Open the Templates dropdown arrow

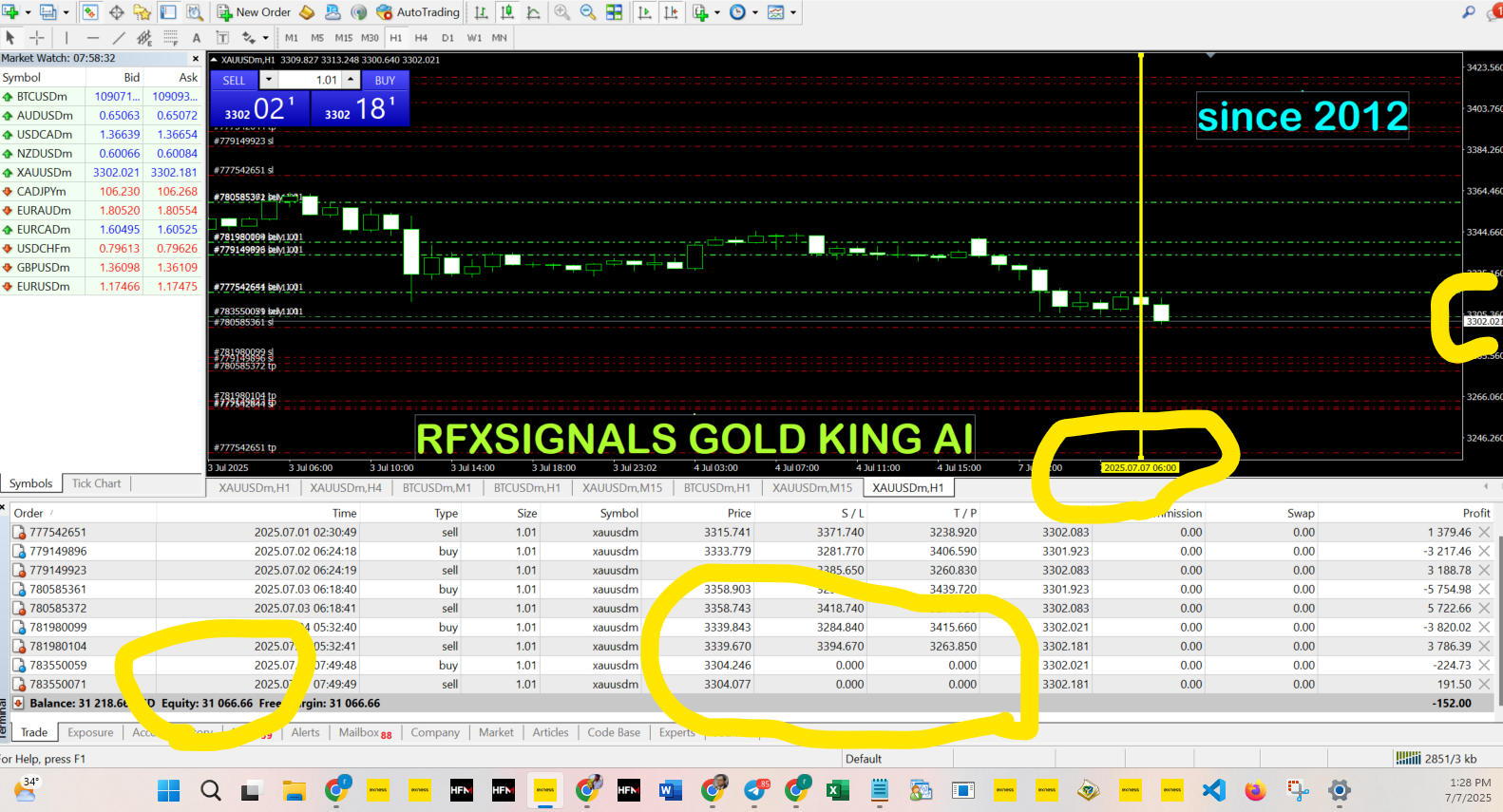pyautogui.click(x=793, y=12)
